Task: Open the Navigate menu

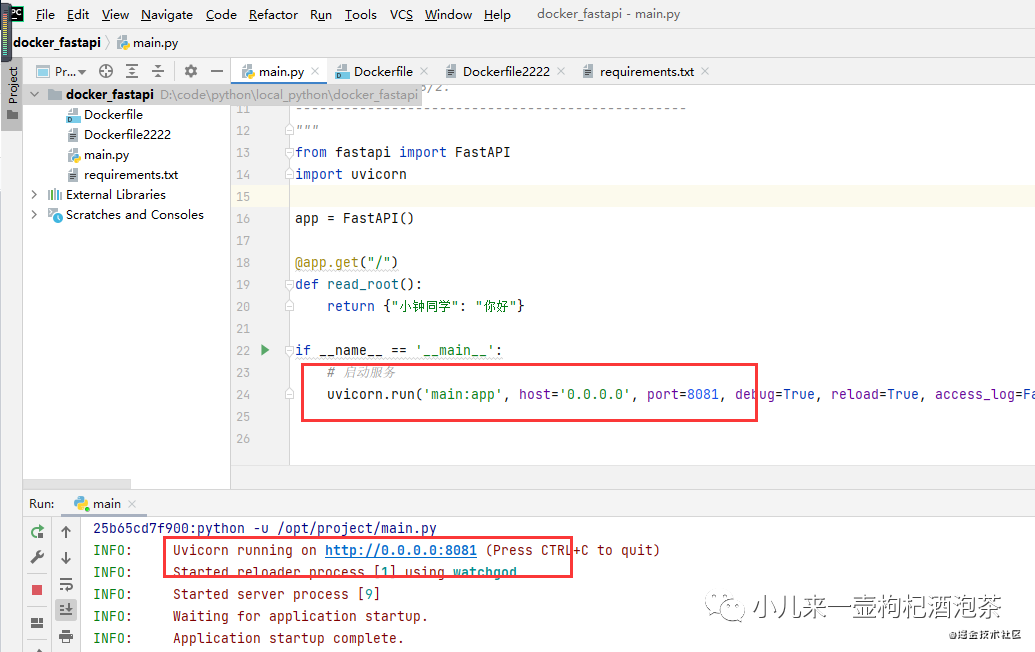Action: tap(167, 15)
